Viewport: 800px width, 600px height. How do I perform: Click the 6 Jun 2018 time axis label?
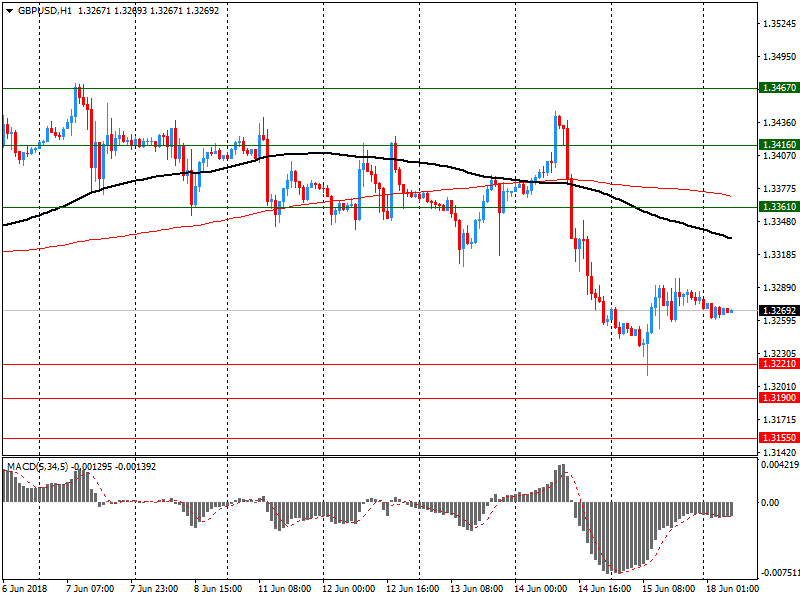tap(24, 589)
